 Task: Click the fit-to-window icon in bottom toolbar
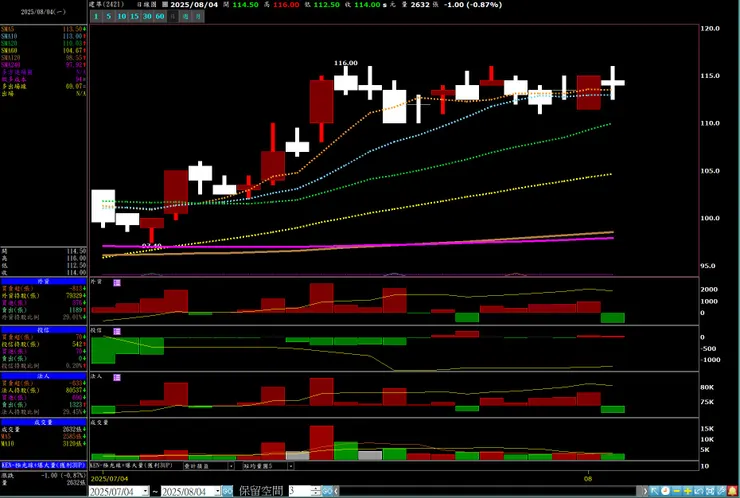point(710,491)
